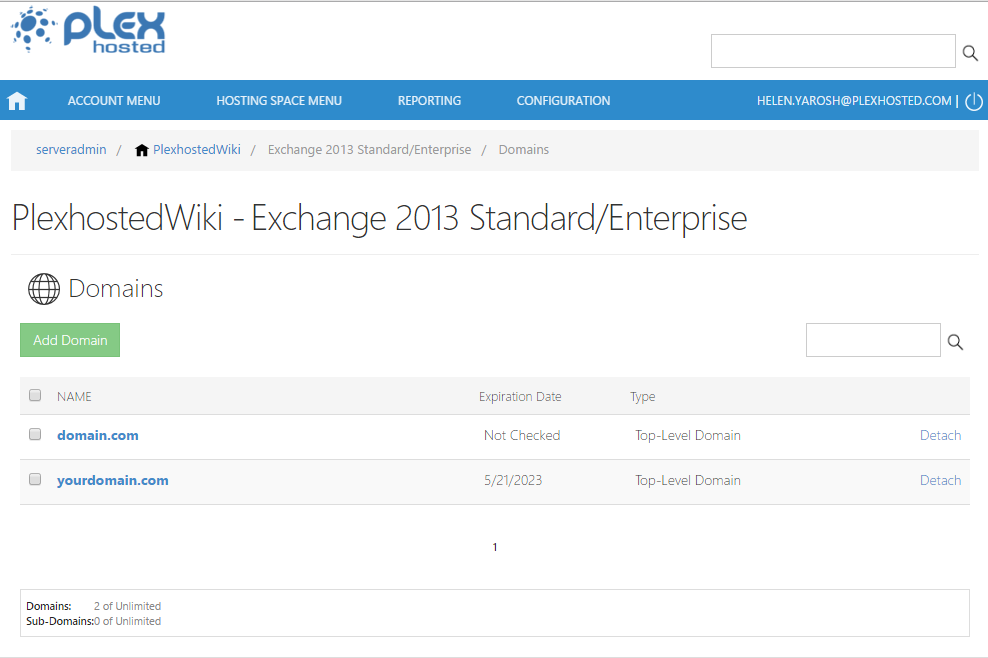Click the page title 'PlexhostedWiki - Exchange 2013 Standard/Enterprise'
The image size is (988, 658).
click(379, 218)
